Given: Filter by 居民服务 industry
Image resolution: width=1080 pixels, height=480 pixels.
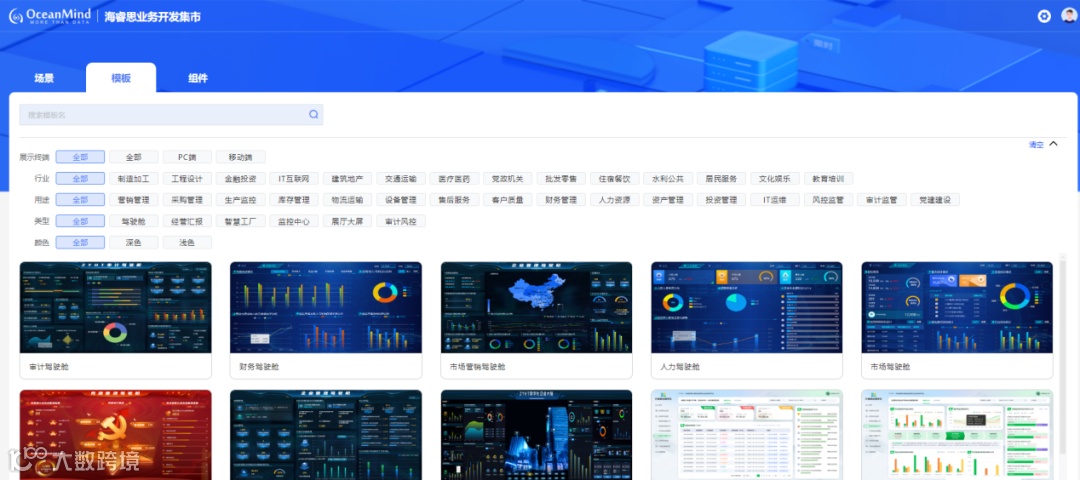Looking at the screenshot, I should coord(721,178).
